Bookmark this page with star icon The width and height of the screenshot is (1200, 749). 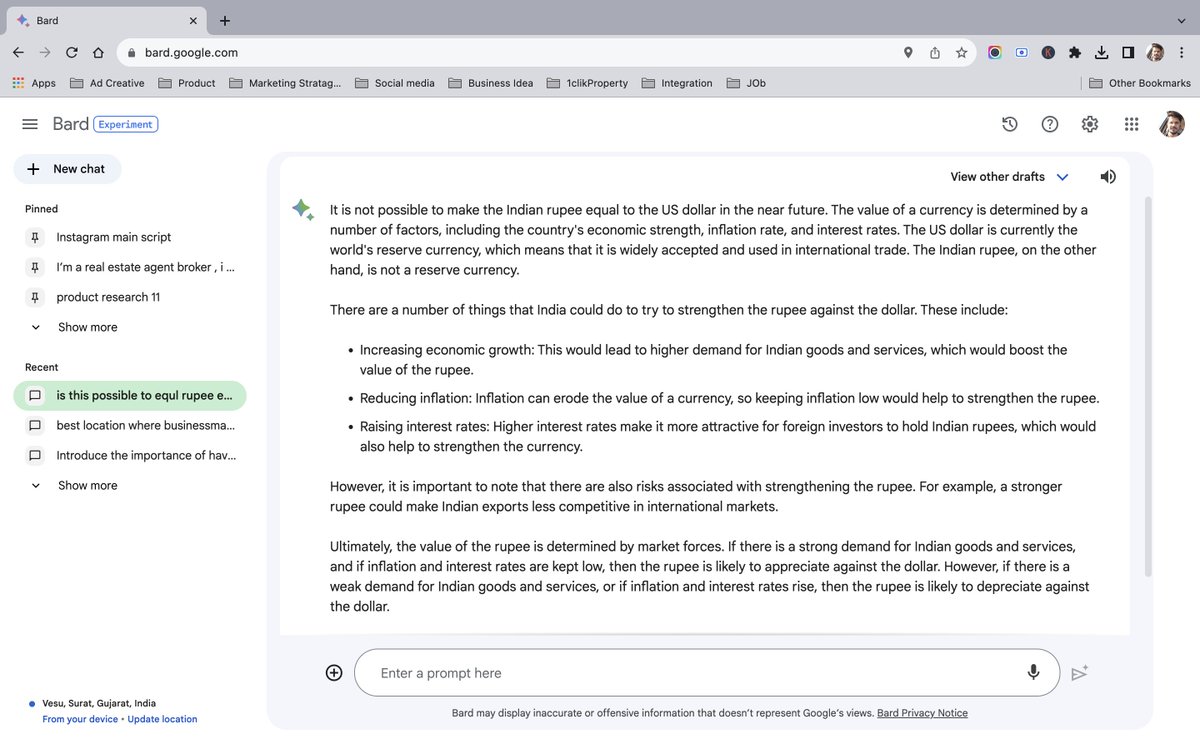(x=961, y=53)
